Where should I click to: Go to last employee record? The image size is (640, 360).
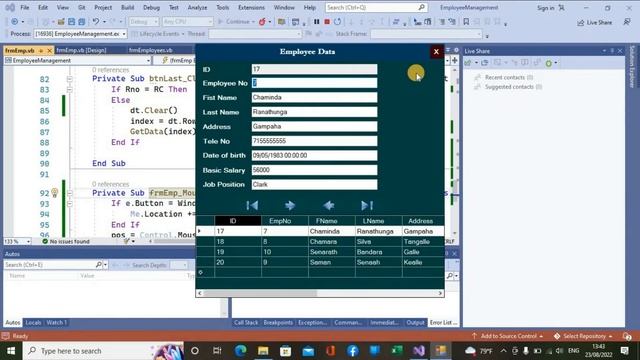click(x=367, y=205)
